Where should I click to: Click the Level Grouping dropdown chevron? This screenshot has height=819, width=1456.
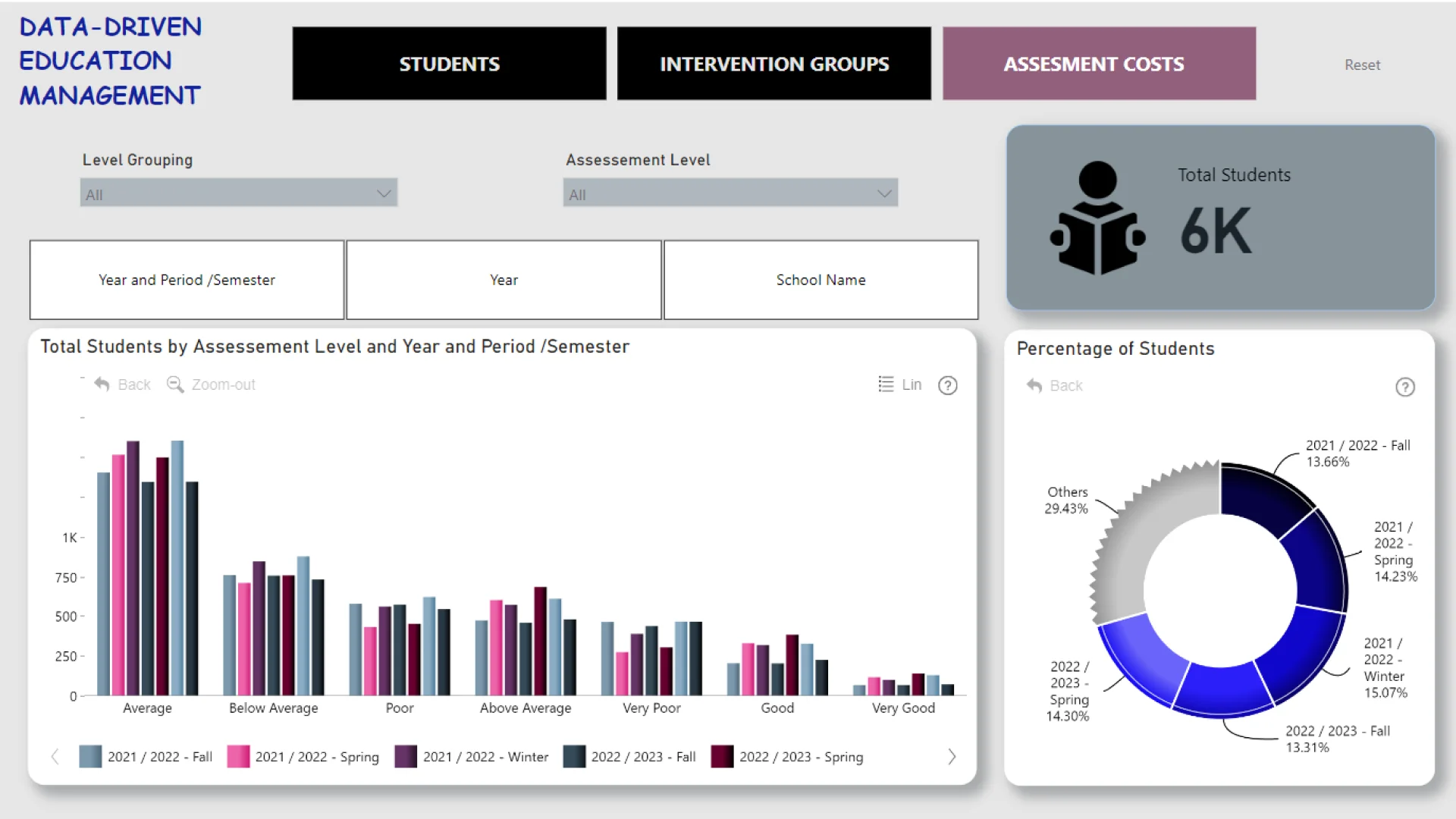click(x=384, y=193)
